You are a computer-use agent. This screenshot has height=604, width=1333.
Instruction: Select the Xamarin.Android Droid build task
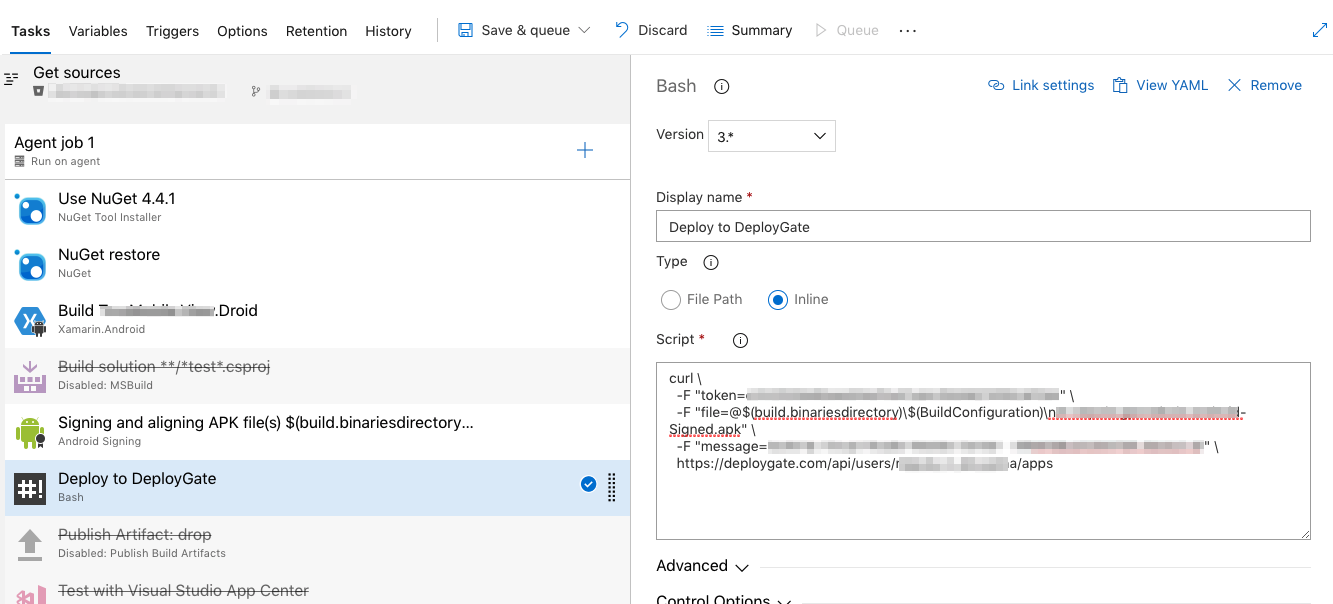coord(317,319)
